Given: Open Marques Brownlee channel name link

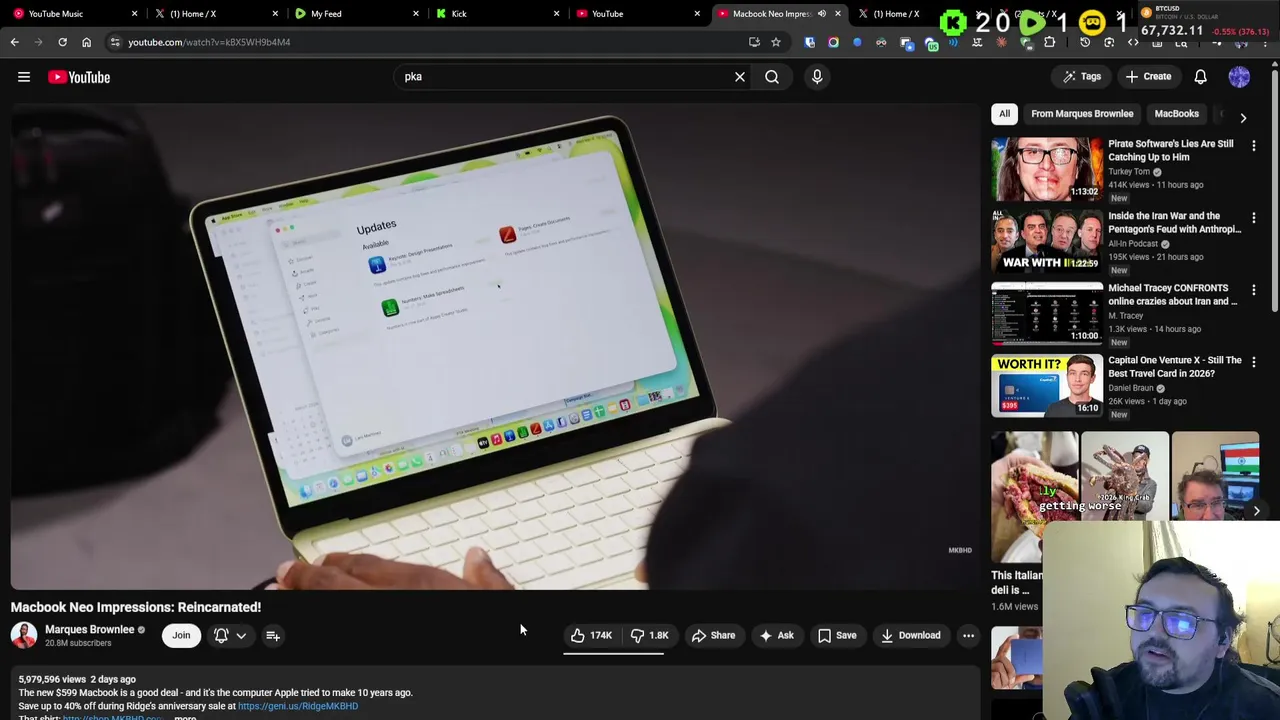Looking at the screenshot, I should pyautogui.click(x=89, y=629).
